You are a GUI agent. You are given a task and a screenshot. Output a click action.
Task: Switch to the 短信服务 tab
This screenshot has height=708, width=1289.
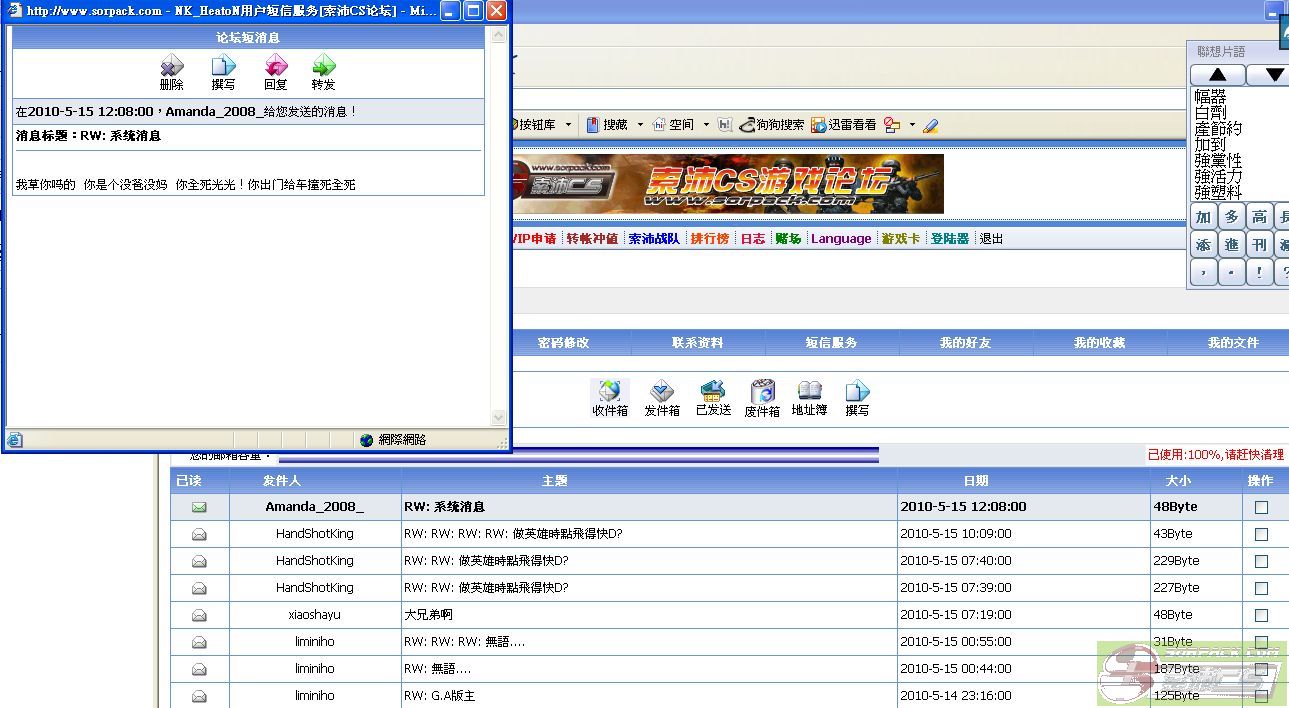pos(831,343)
